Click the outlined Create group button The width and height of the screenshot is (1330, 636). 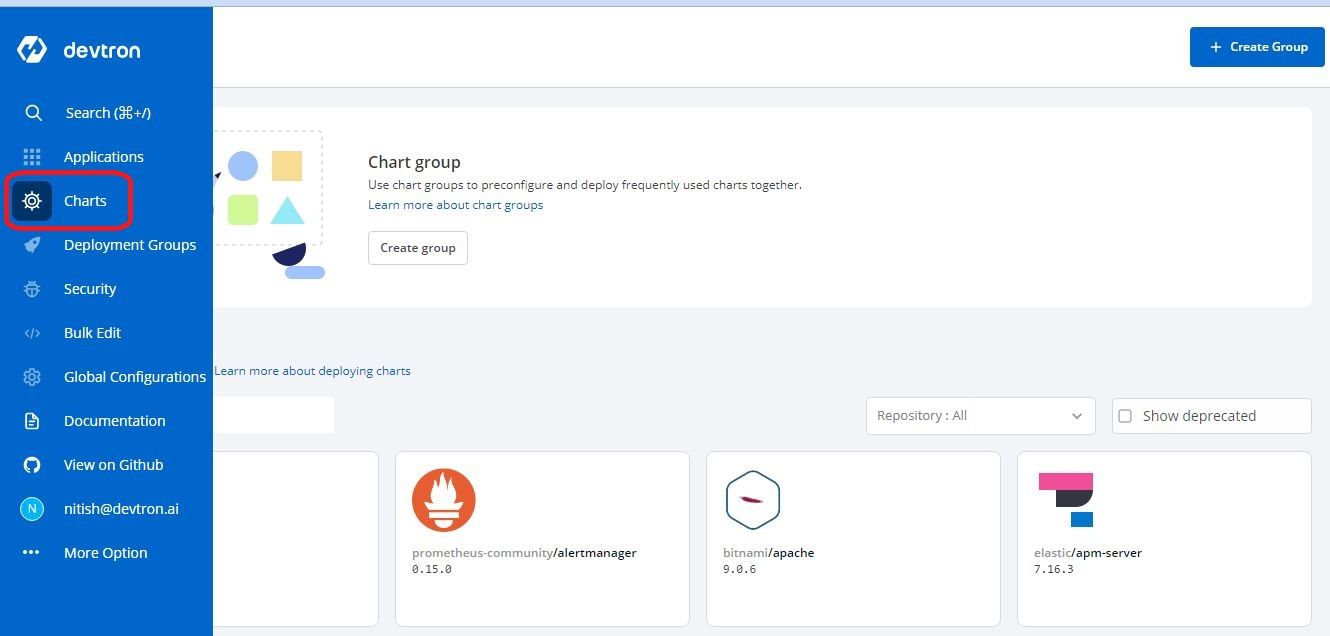click(x=417, y=248)
